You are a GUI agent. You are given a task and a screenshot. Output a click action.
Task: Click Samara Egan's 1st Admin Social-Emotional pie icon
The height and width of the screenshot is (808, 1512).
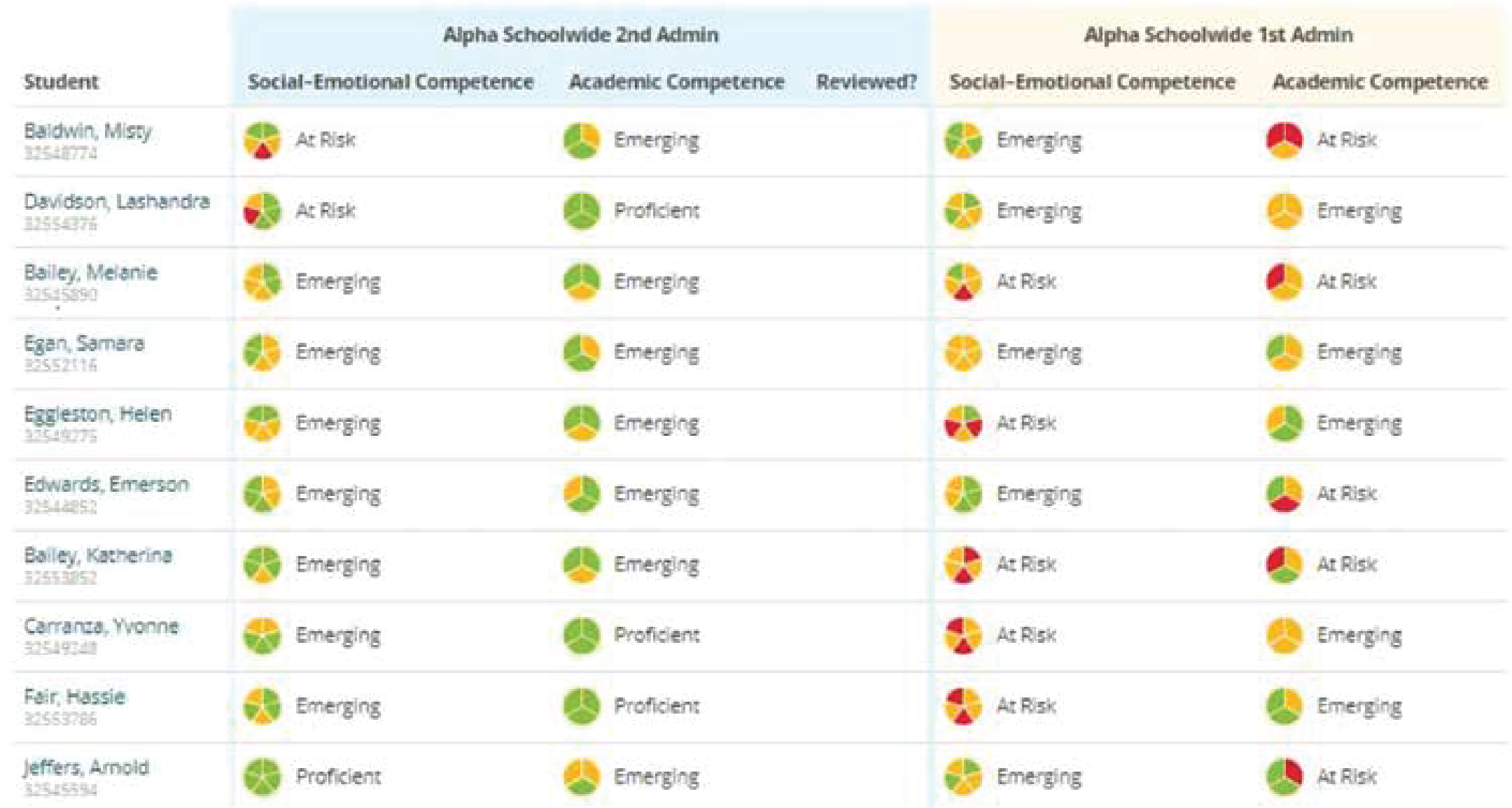[x=963, y=352]
